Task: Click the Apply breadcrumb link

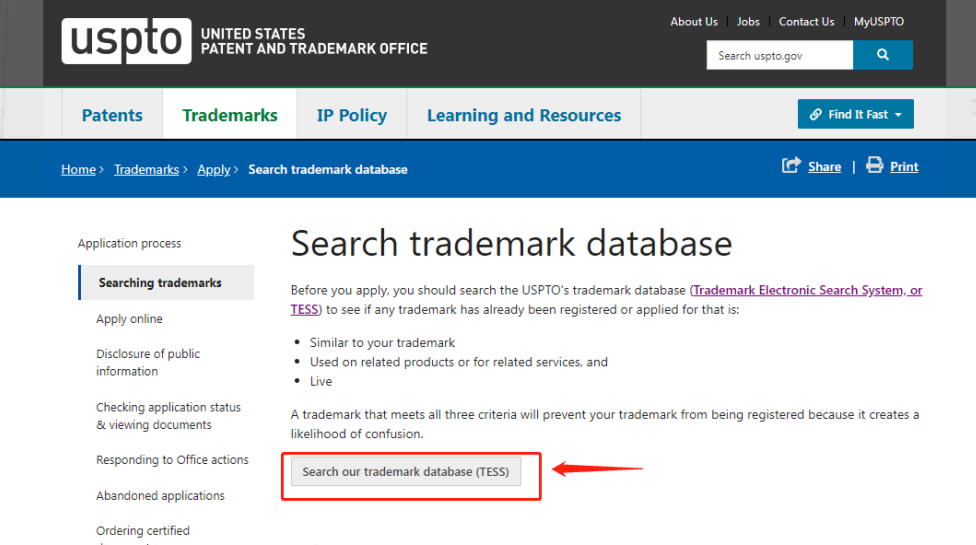Action: (x=214, y=169)
